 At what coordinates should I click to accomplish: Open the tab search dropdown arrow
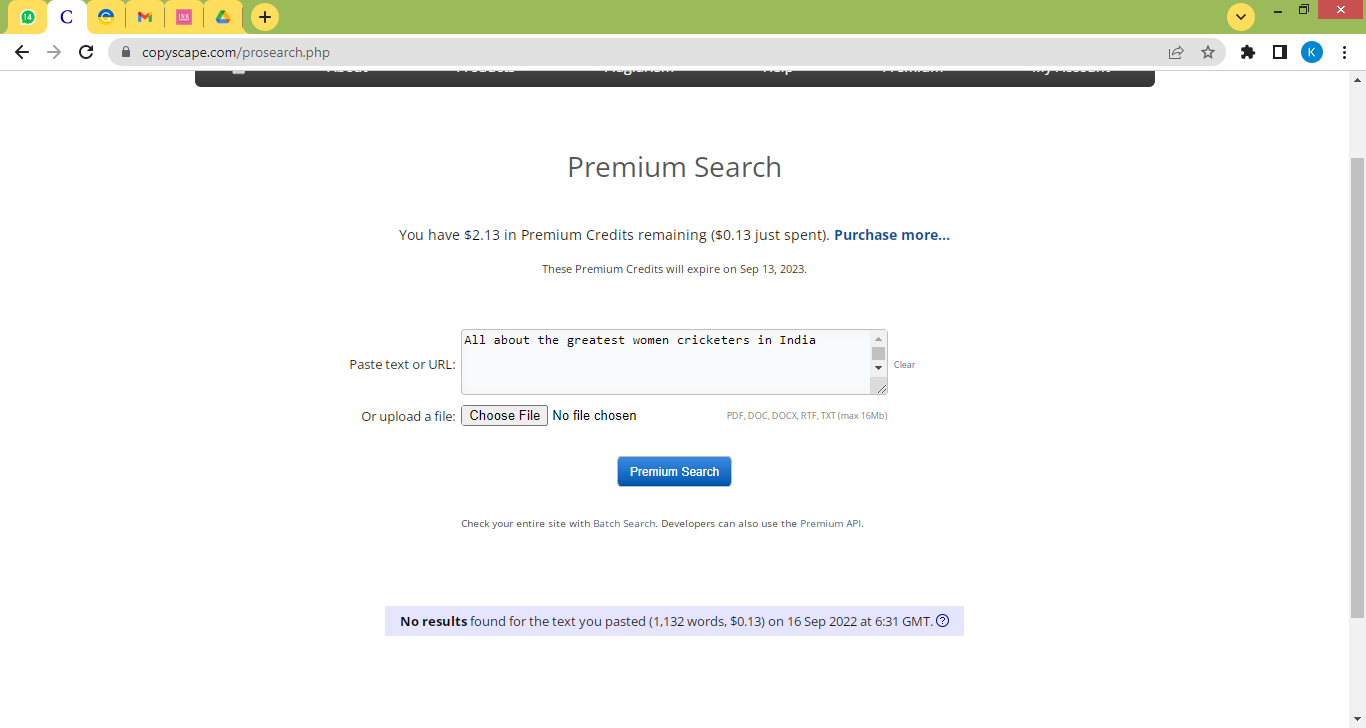click(1241, 17)
